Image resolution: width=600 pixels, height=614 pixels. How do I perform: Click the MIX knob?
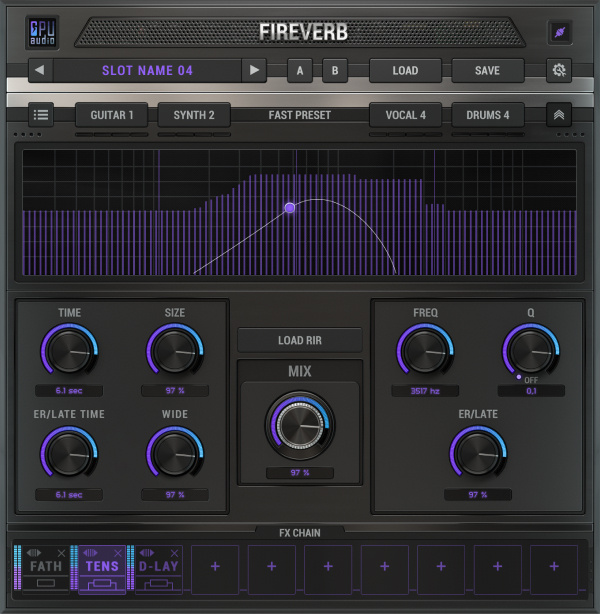tap(300, 424)
